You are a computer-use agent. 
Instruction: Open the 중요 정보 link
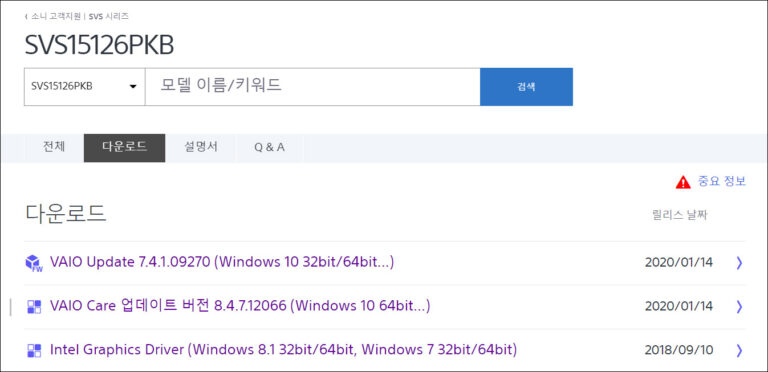(721, 182)
